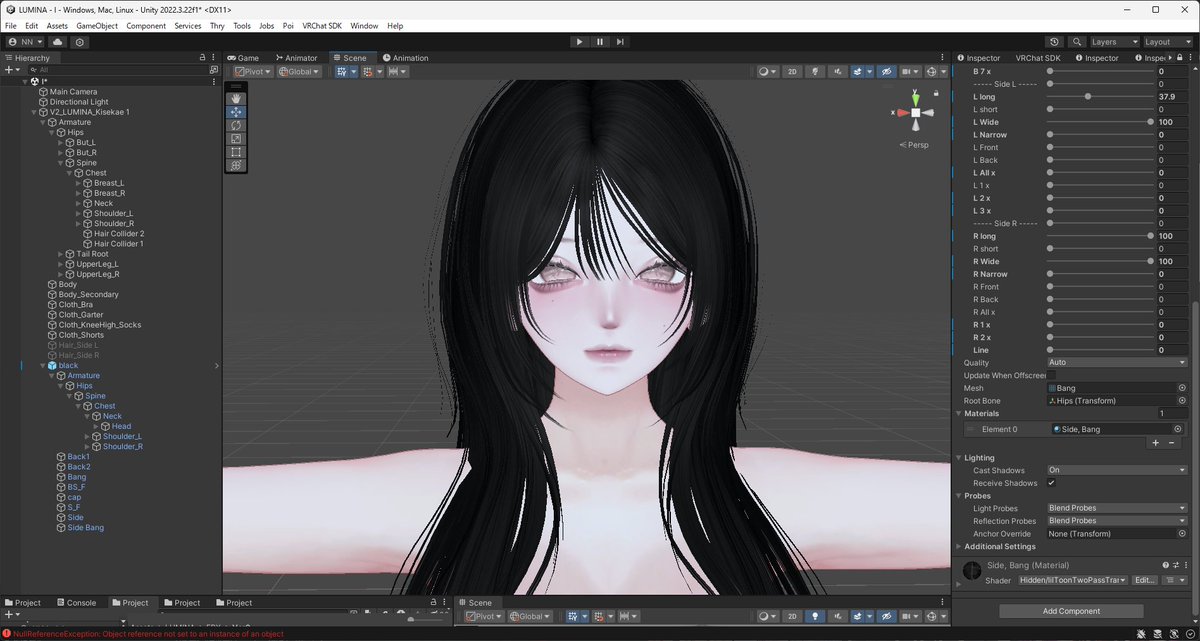Toggle scene lighting in top Scene toolbar
The width and height of the screenshot is (1200, 641).
pyautogui.click(x=815, y=72)
